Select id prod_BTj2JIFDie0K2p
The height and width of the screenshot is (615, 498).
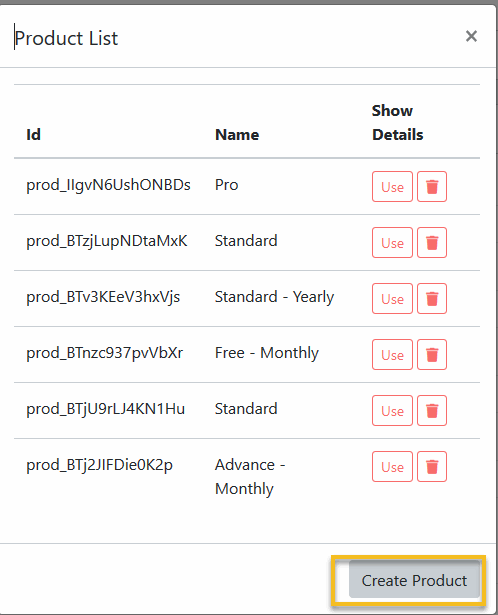99,465
